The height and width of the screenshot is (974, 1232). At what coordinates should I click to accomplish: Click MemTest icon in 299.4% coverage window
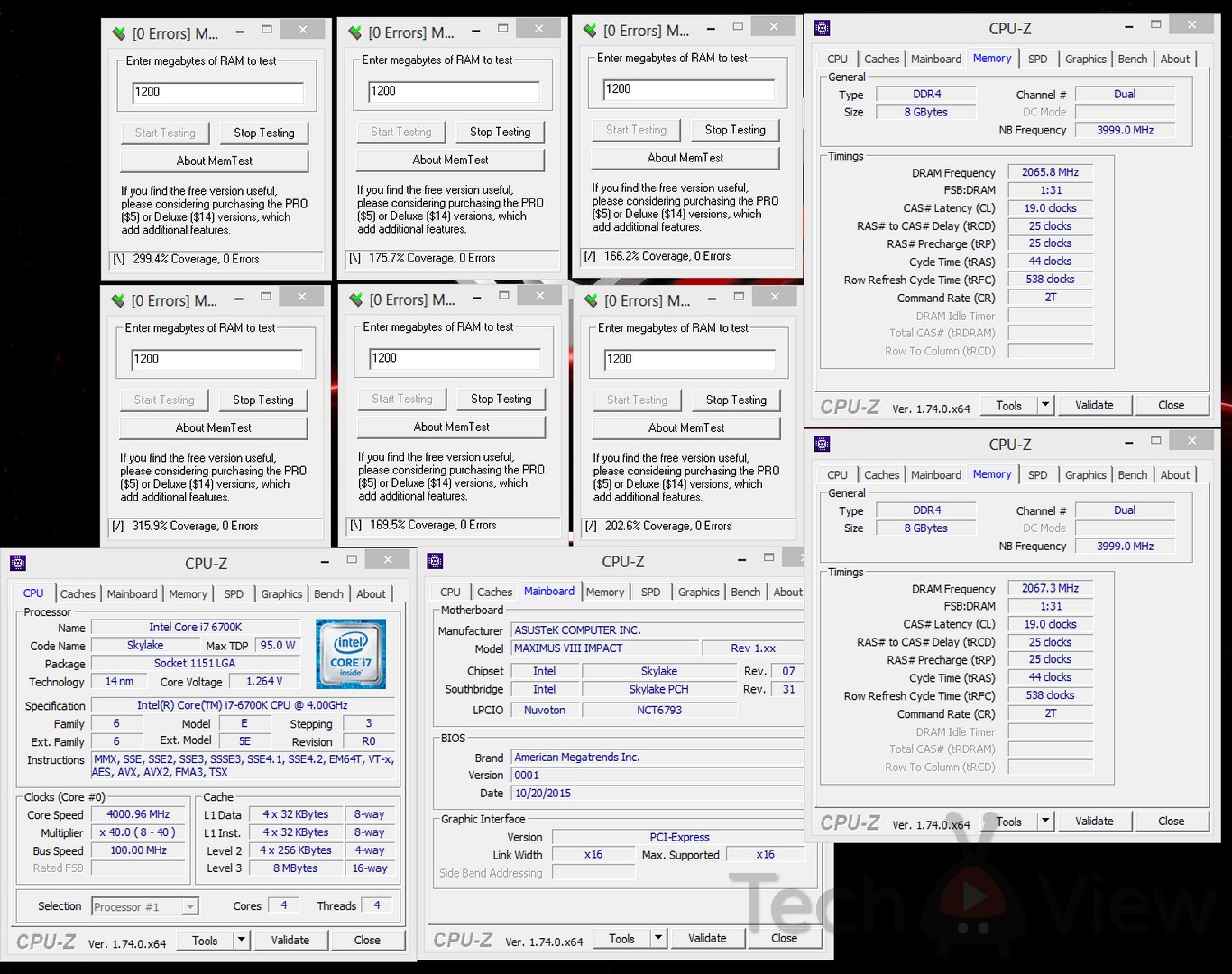[x=118, y=33]
